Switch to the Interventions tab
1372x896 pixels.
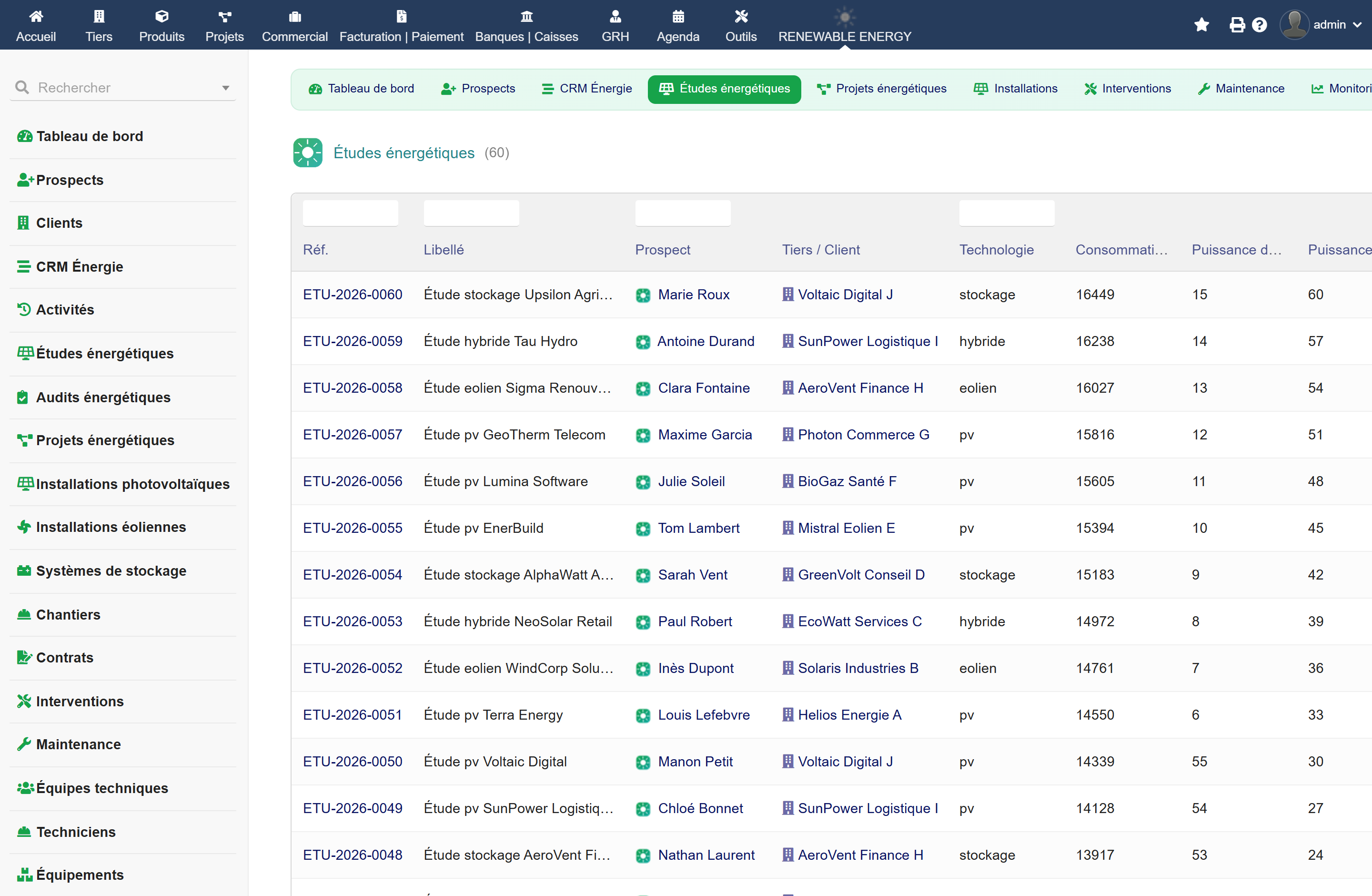point(1128,89)
